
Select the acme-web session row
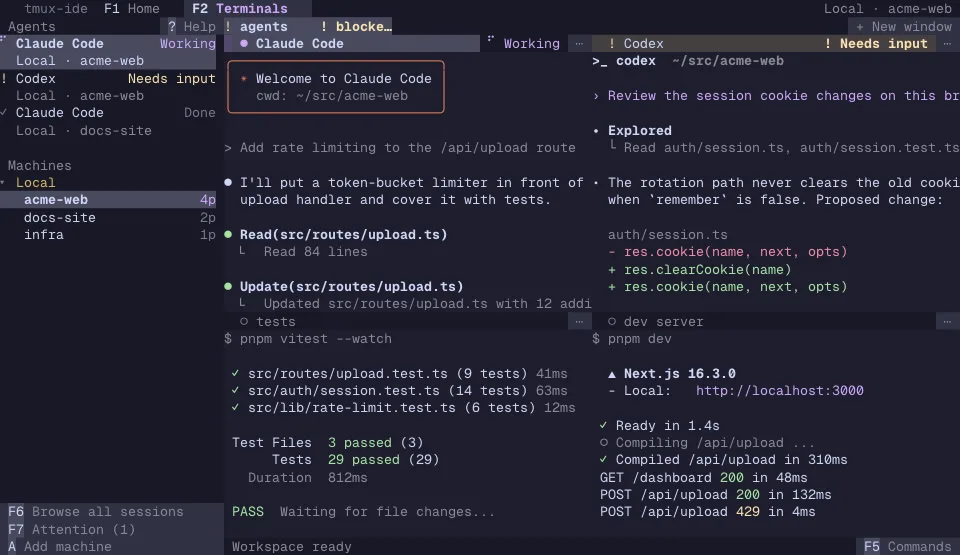108,200
